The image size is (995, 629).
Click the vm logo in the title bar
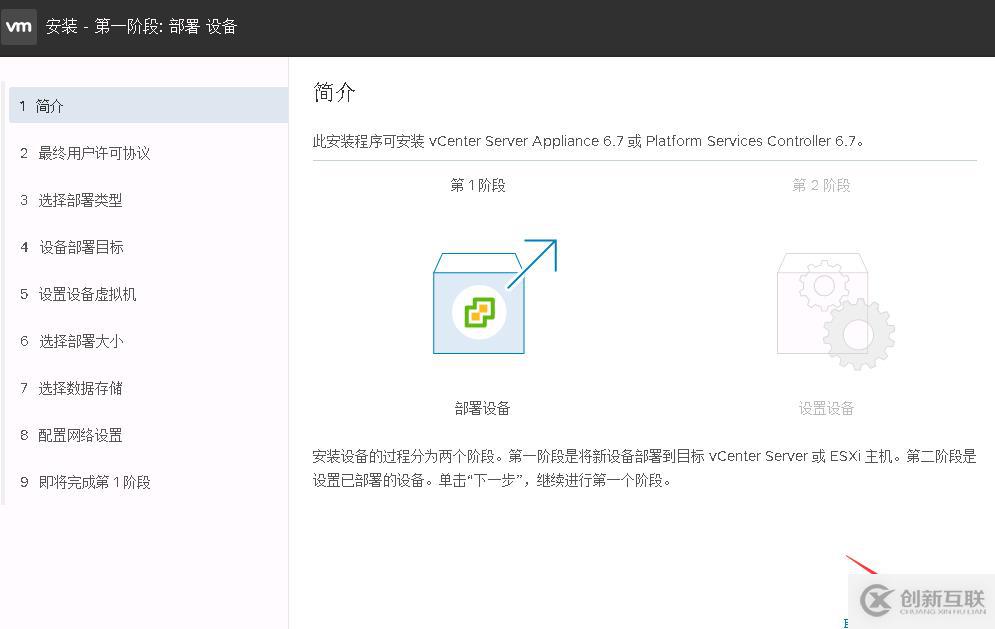[19, 27]
